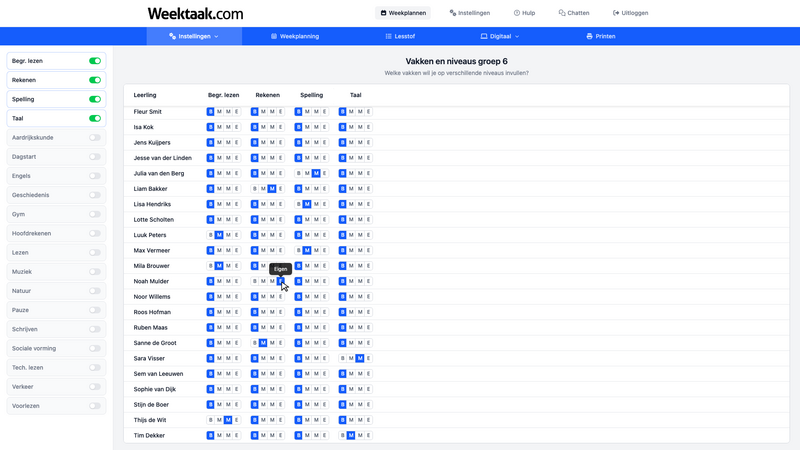Viewport: 800px width, 450px height.
Task: Turn on the Geschiedenis toggle
Action: (x=95, y=195)
